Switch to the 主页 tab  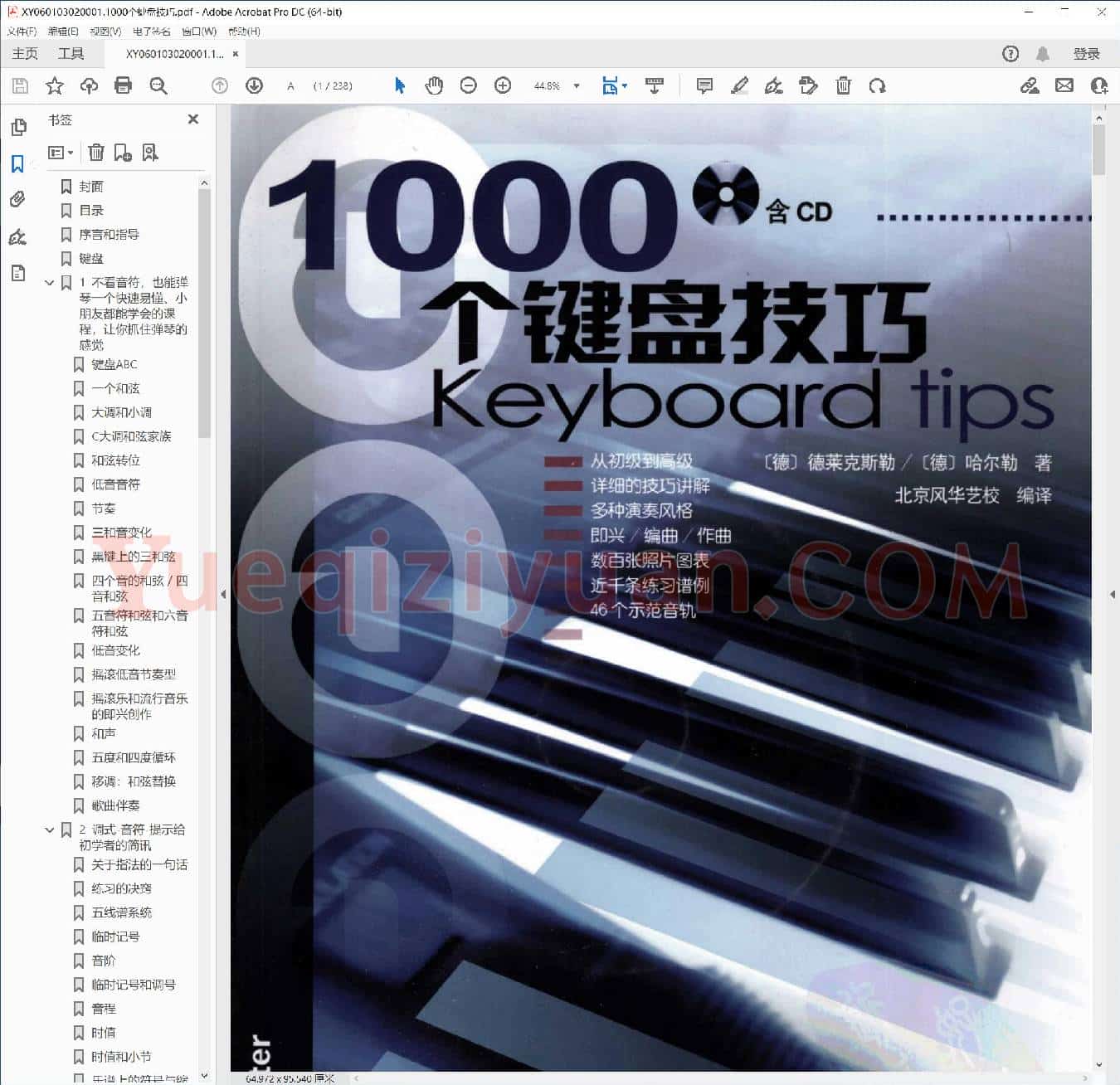(25, 53)
